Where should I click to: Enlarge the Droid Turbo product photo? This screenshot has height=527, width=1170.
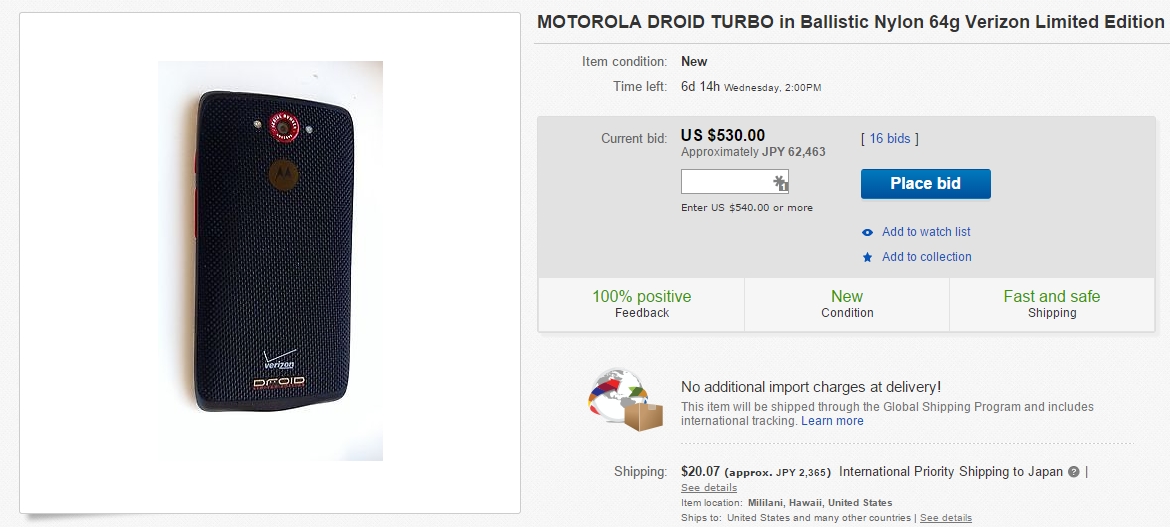[x=270, y=261]
